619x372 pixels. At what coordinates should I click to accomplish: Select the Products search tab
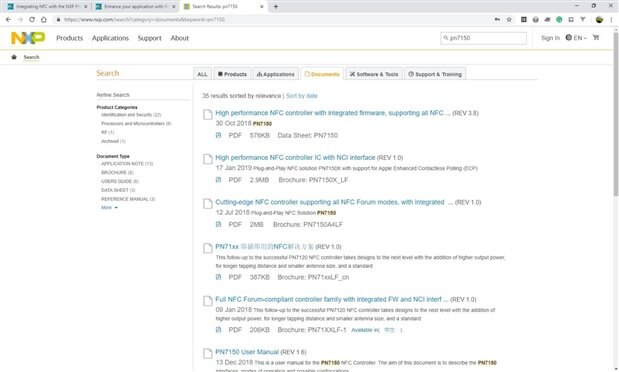coord(232,74)
